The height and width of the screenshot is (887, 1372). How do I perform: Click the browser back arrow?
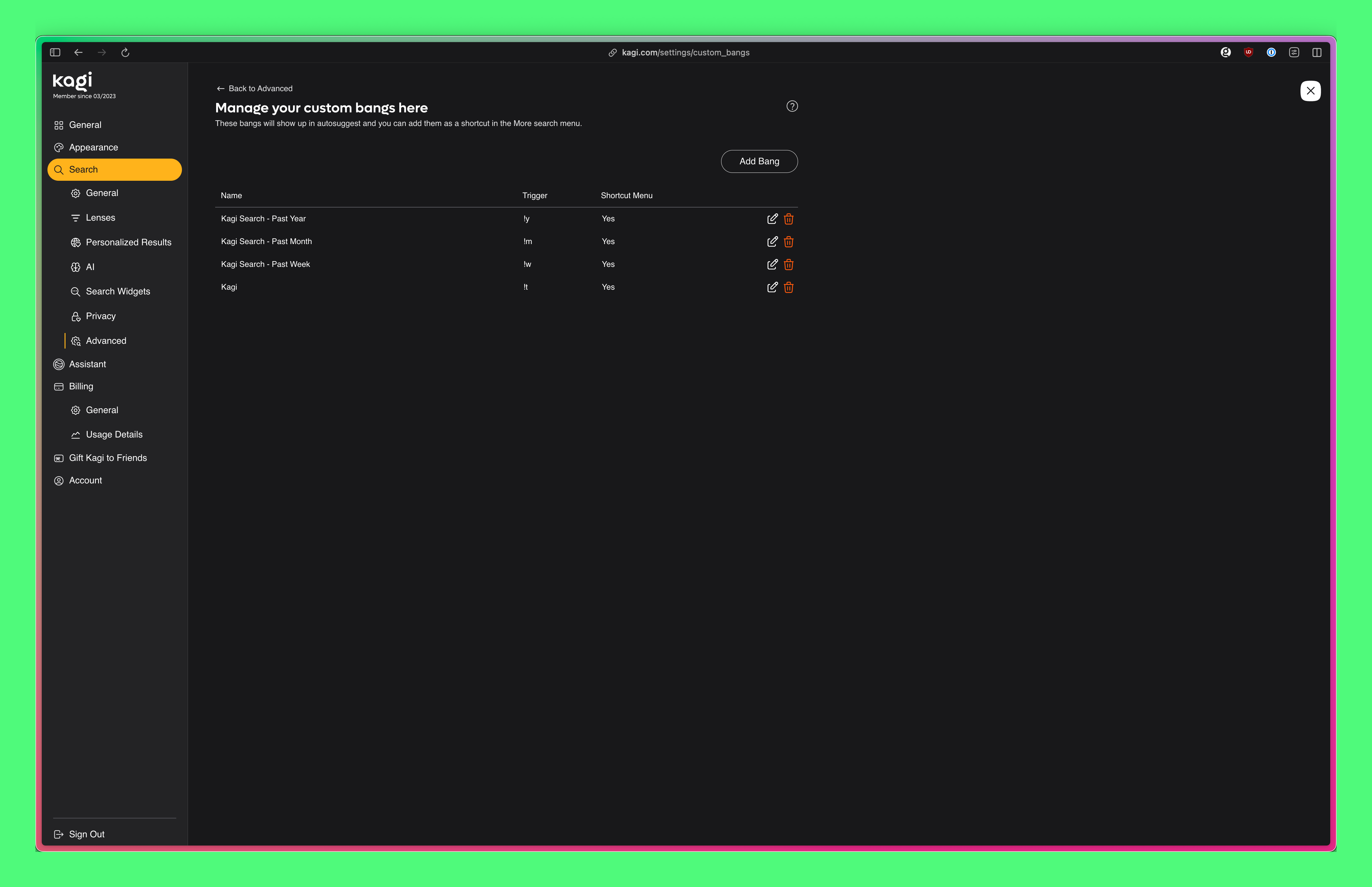click(x=78, y=53)
